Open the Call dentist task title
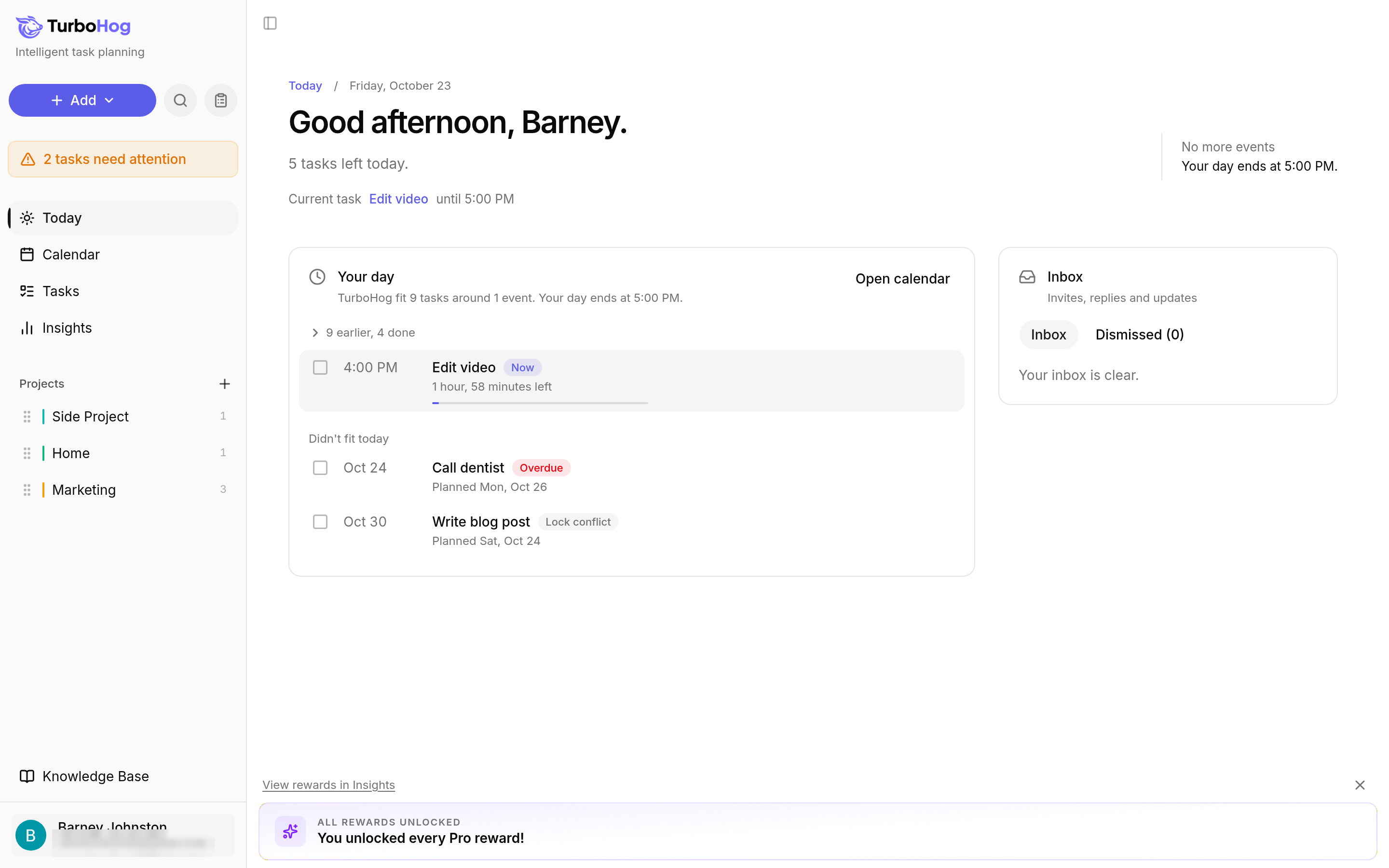This screenshot has width=1389, height=868. click(468, 468)
